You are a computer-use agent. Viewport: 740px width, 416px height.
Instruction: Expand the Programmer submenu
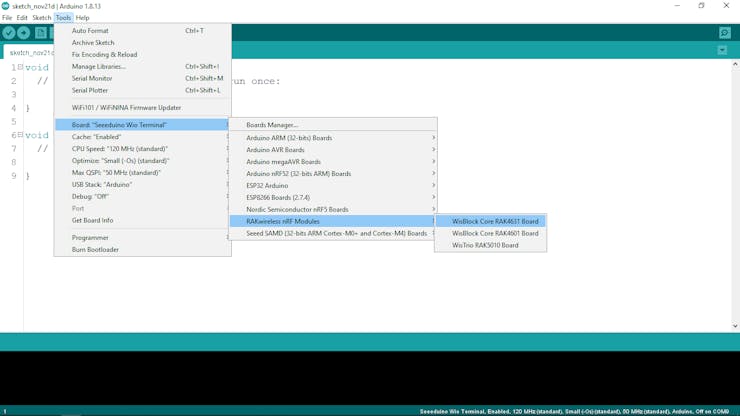143,238
